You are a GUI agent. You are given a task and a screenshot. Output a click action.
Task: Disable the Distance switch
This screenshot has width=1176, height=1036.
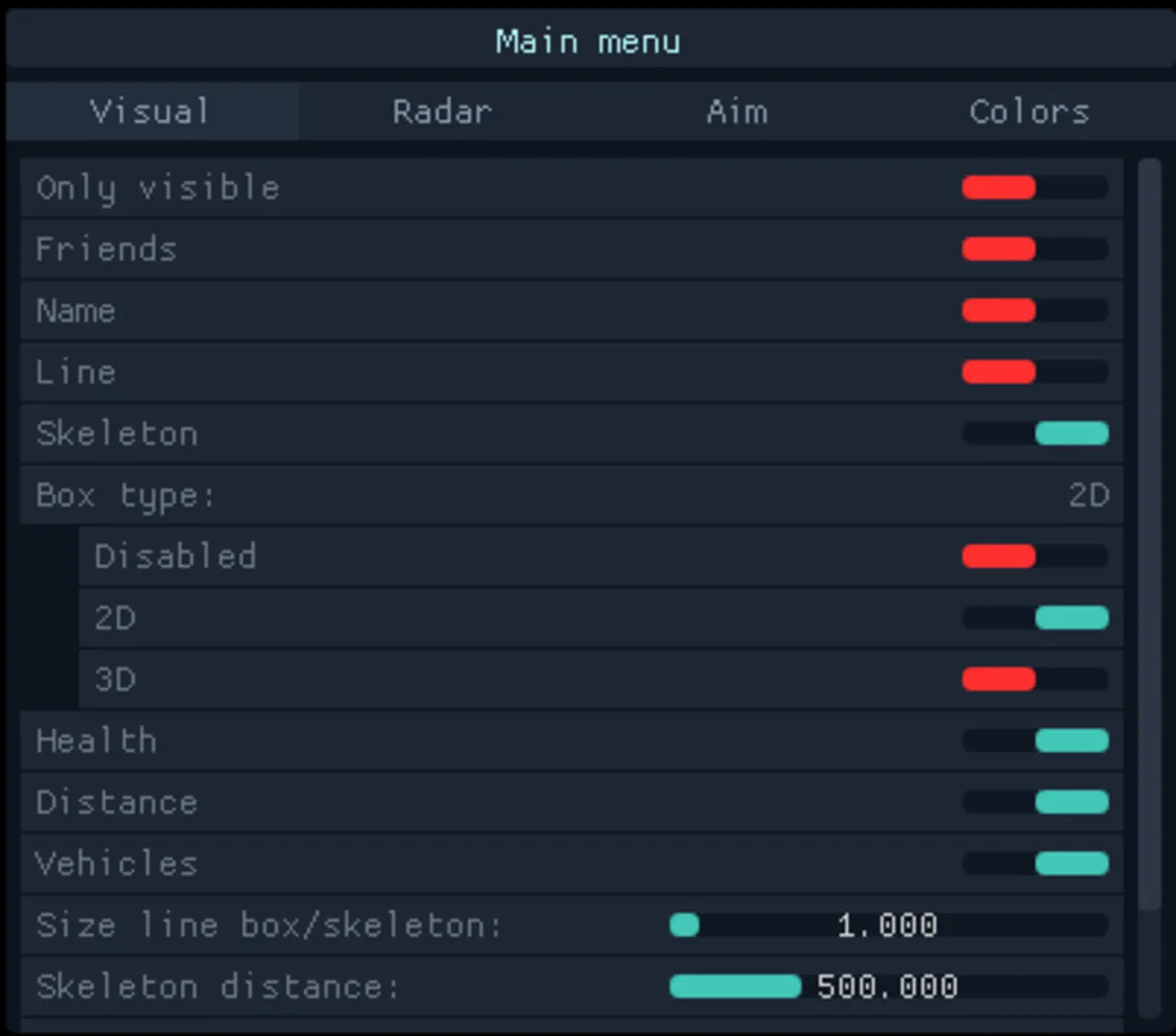click(x=1034, y=802)
